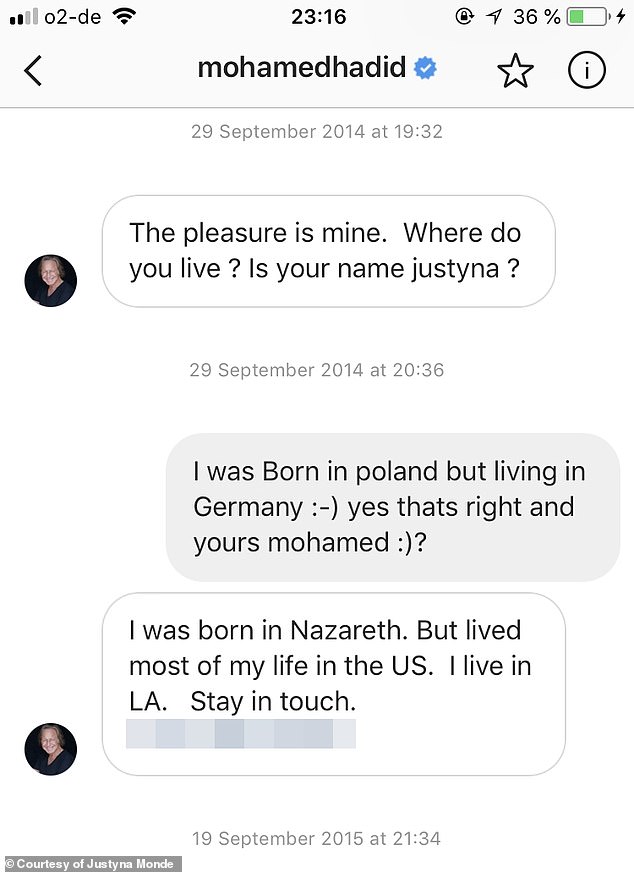This screenshot has height=872, width=634.
Task: Select the "The pleasure is mine" message bubble
Action: (x=328, y=251)
